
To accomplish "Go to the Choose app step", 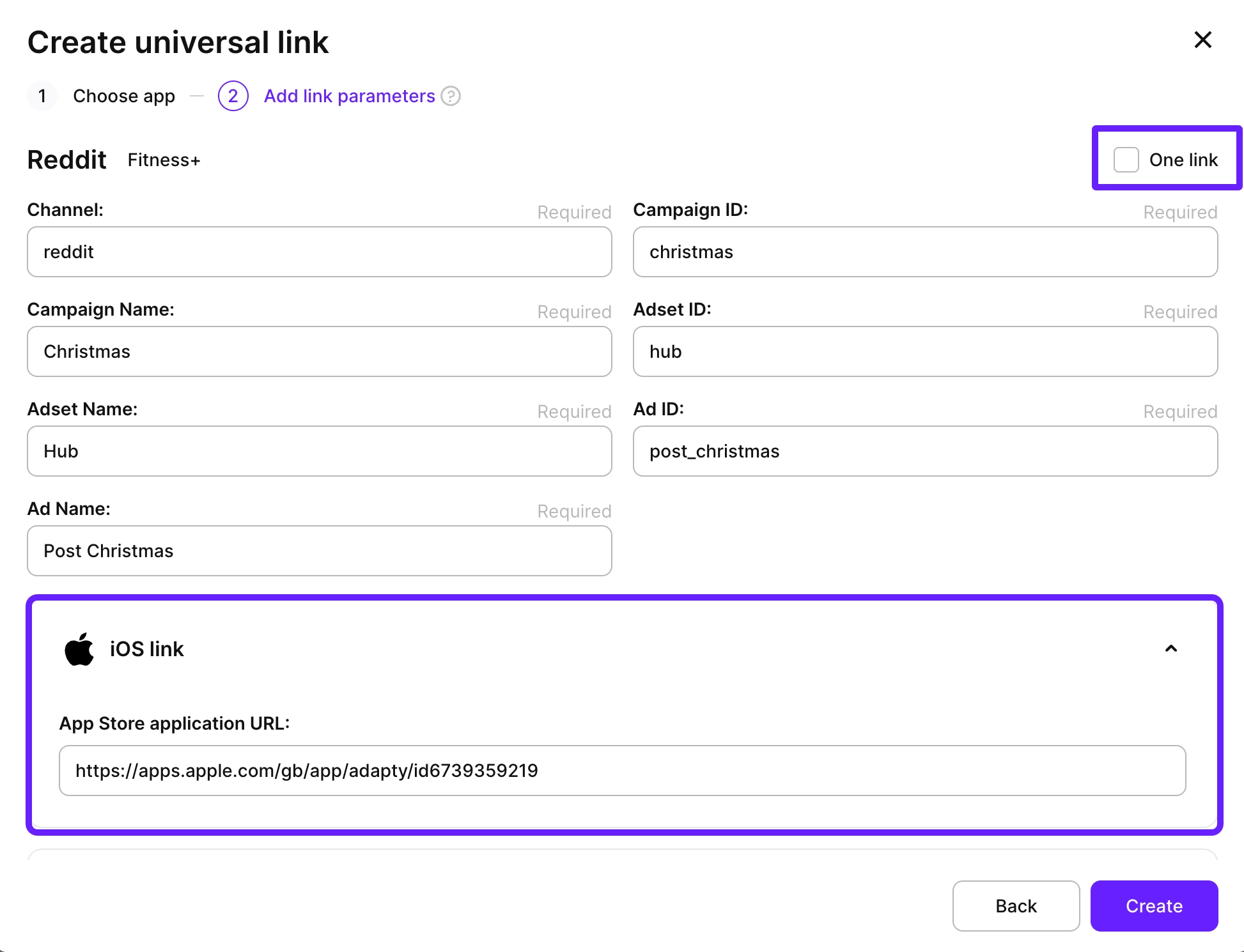I will coord(123,96).
